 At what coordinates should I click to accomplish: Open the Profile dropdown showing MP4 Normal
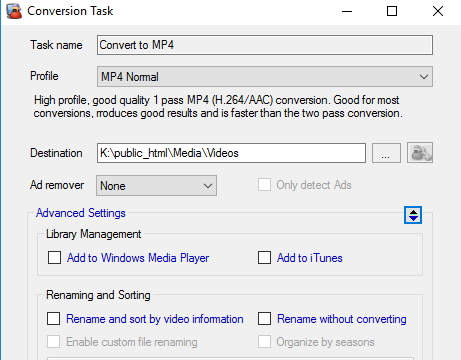pos(265,77)
